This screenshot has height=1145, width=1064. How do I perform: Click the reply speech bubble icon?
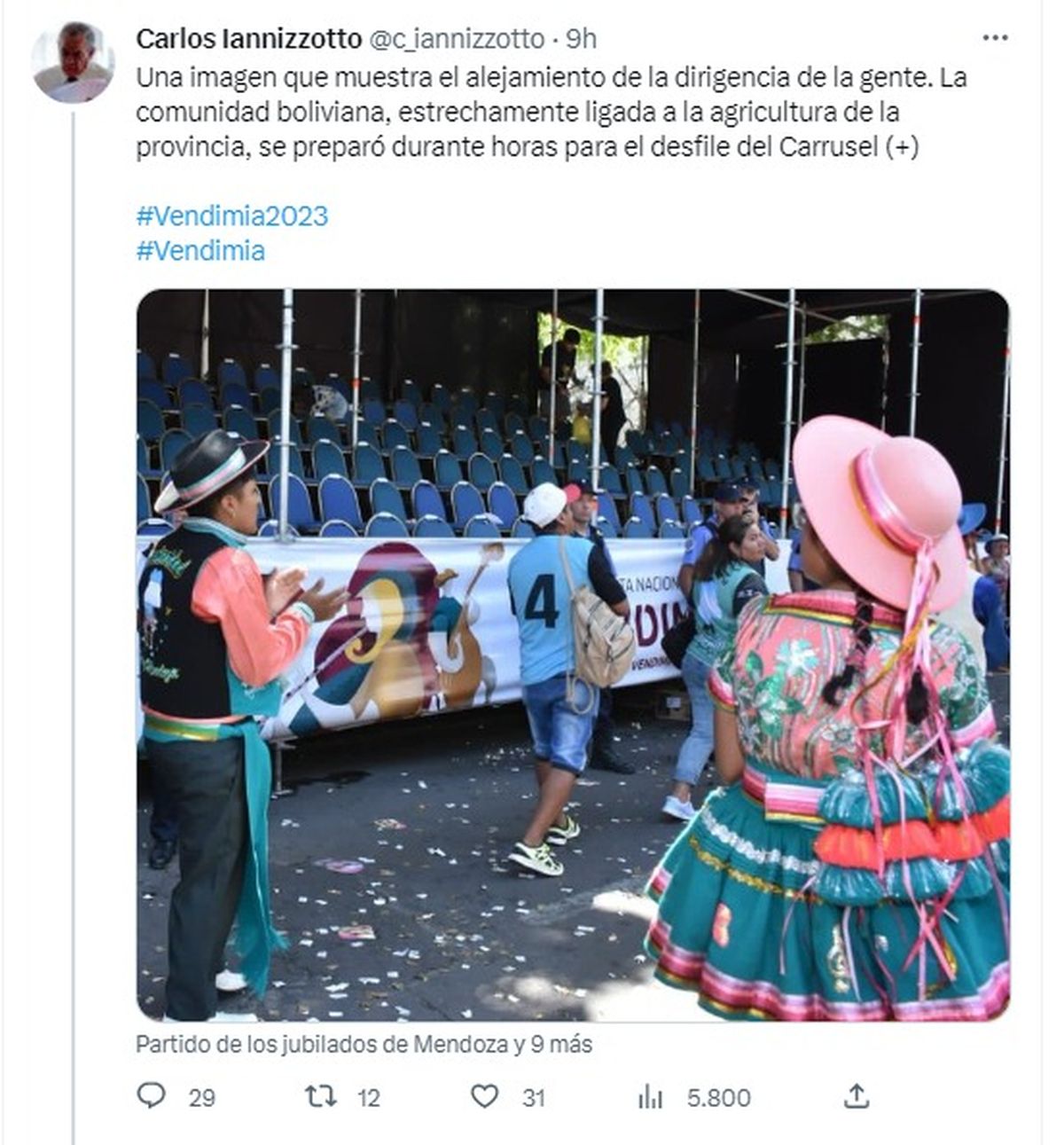point(152,1096)
